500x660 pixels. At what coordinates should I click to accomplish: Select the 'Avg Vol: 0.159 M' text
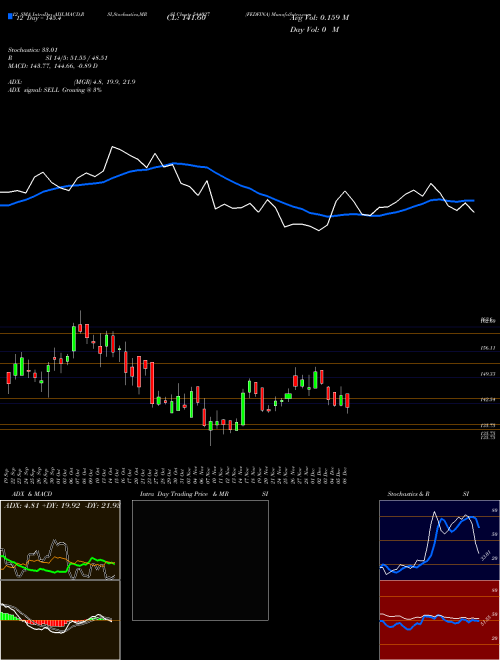(320, 18)
